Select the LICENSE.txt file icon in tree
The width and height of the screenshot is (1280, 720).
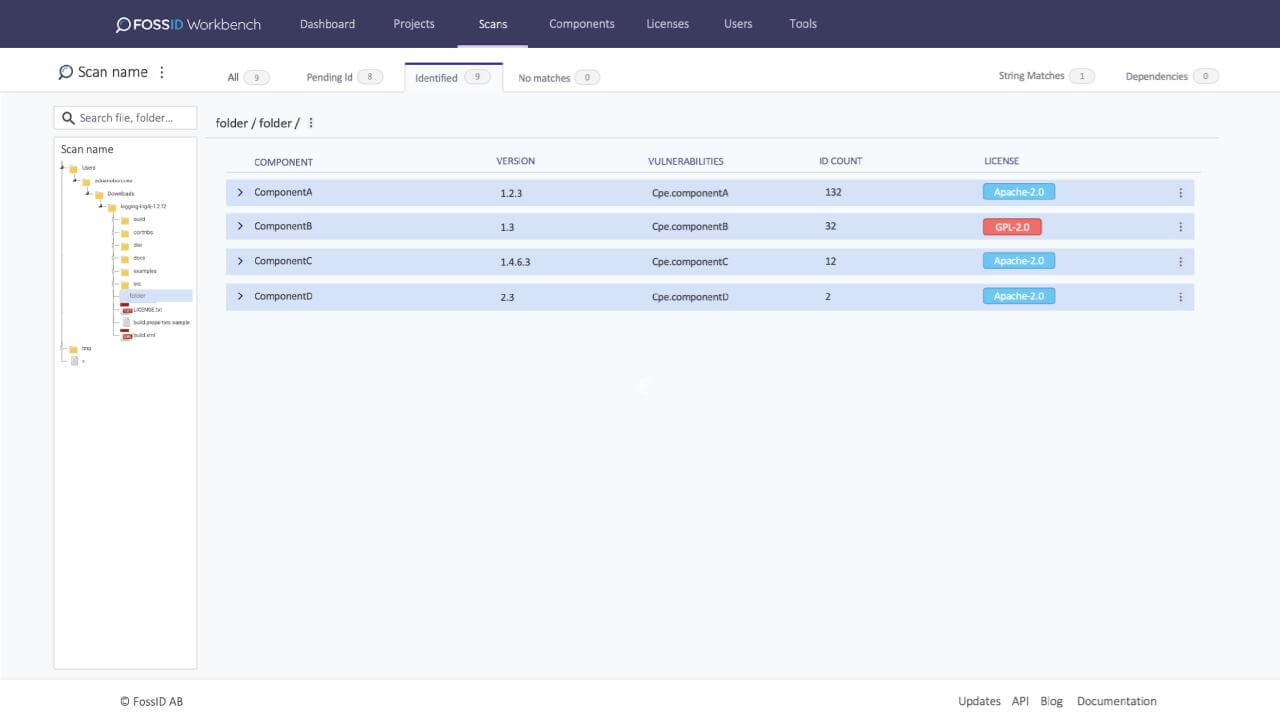pyautogui.click(x=125, y=309)
